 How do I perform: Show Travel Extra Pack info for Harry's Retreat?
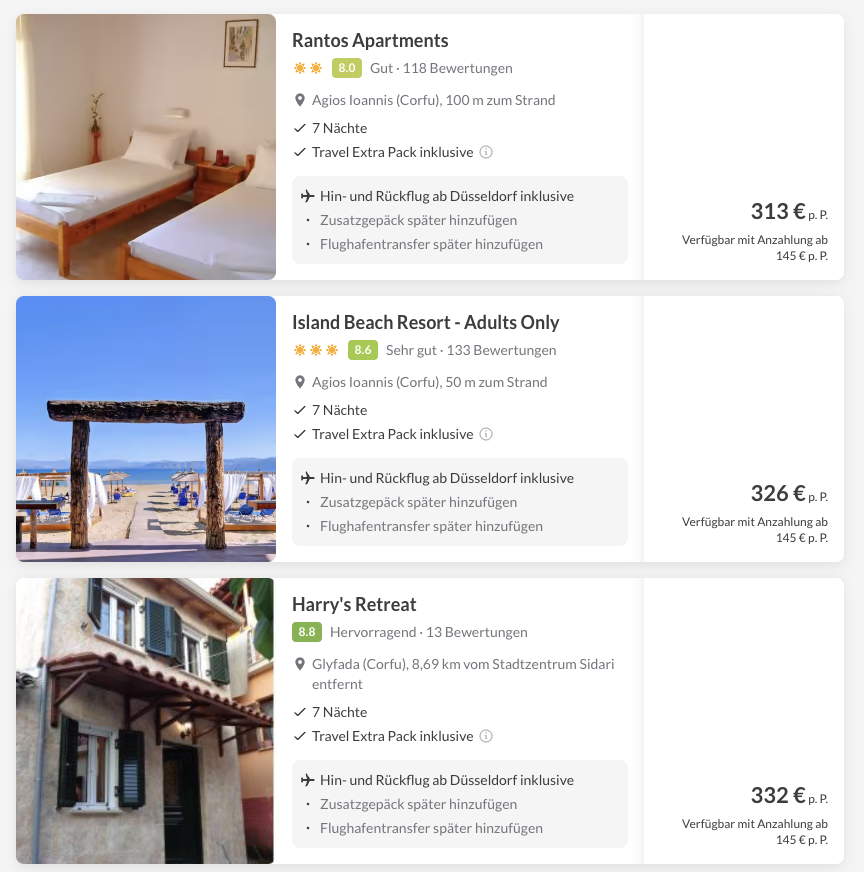(x=486, y=736)
